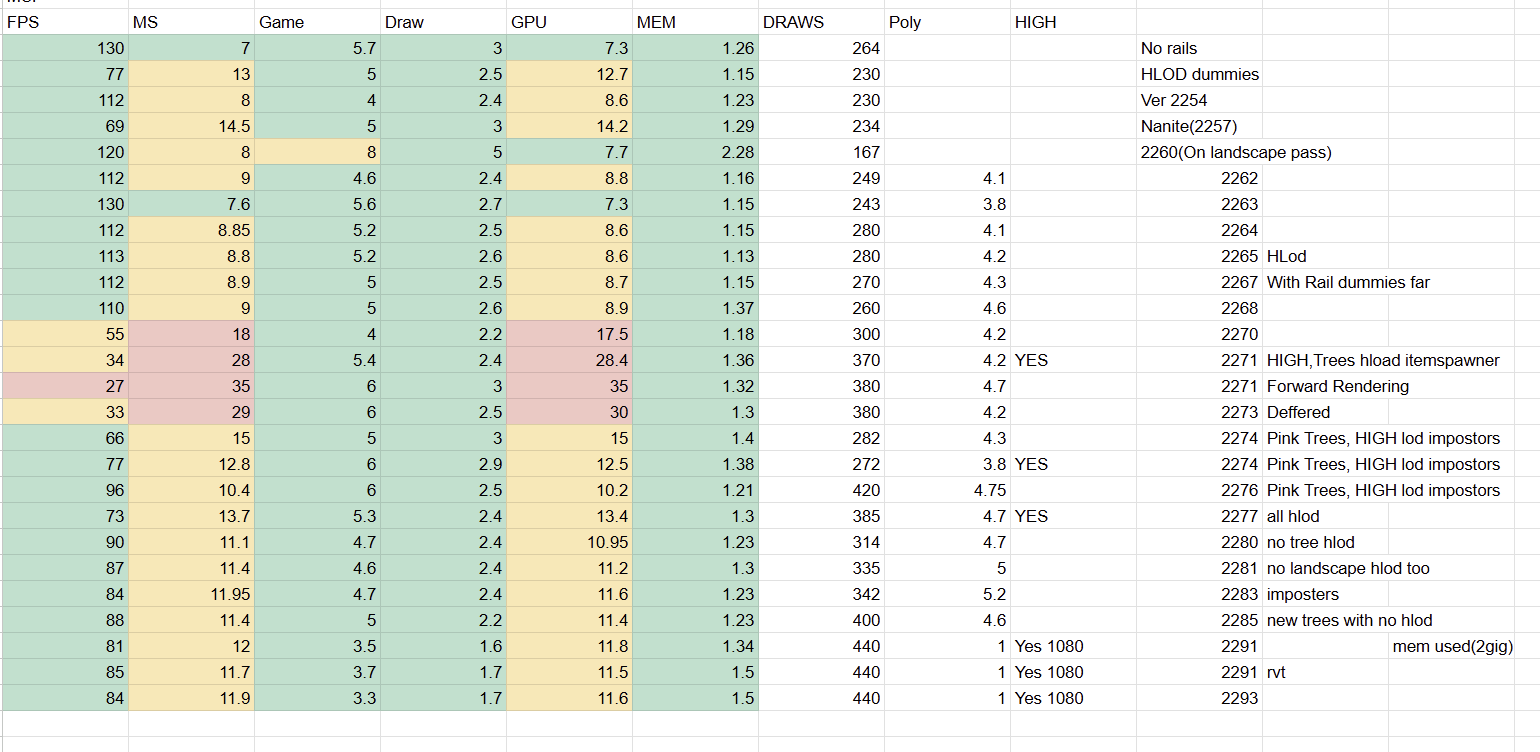Select the red FPS cell showing 27

point(65,386)
